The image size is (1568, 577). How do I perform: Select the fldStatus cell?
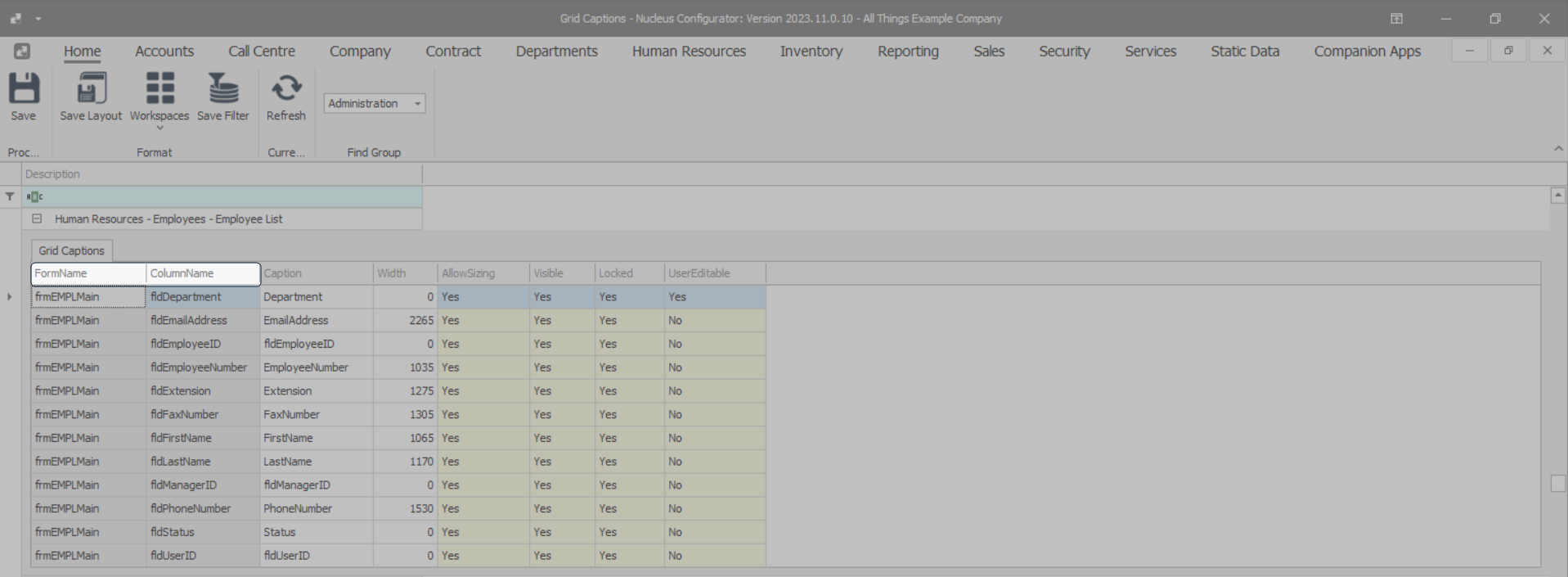203,532
